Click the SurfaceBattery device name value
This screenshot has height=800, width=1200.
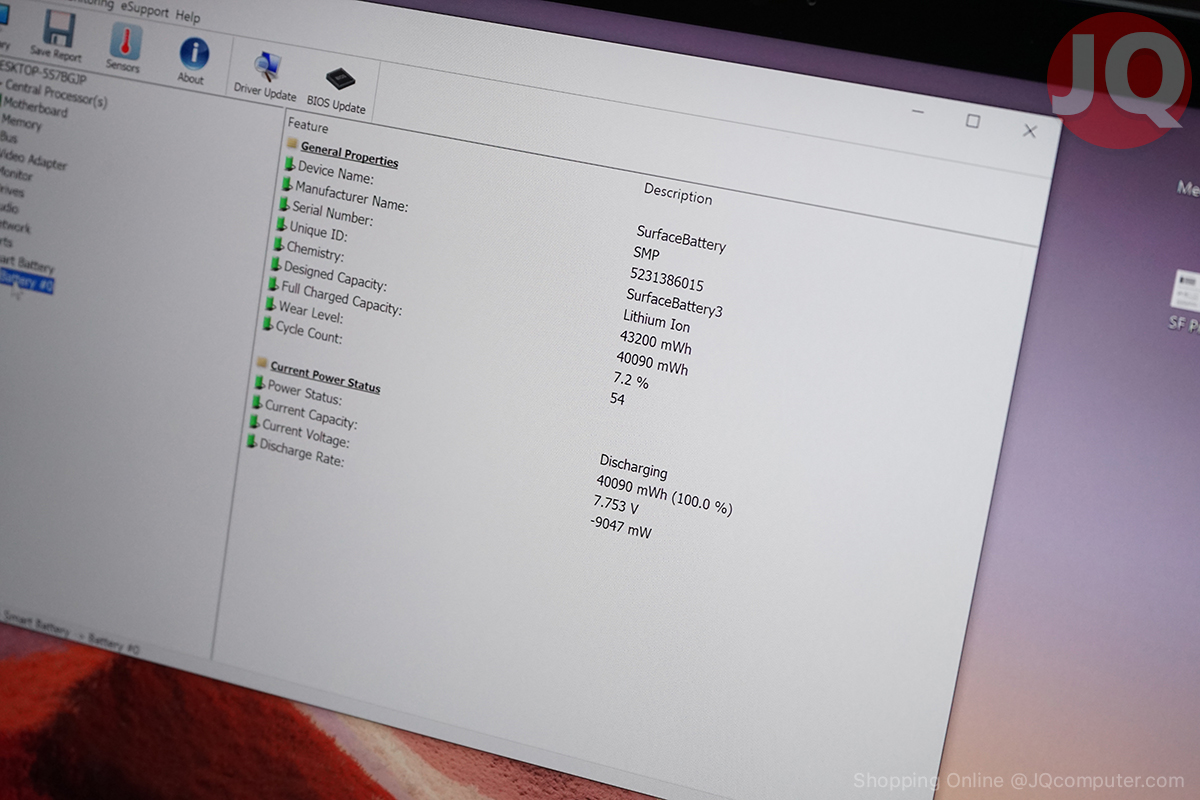coord(681,238)
